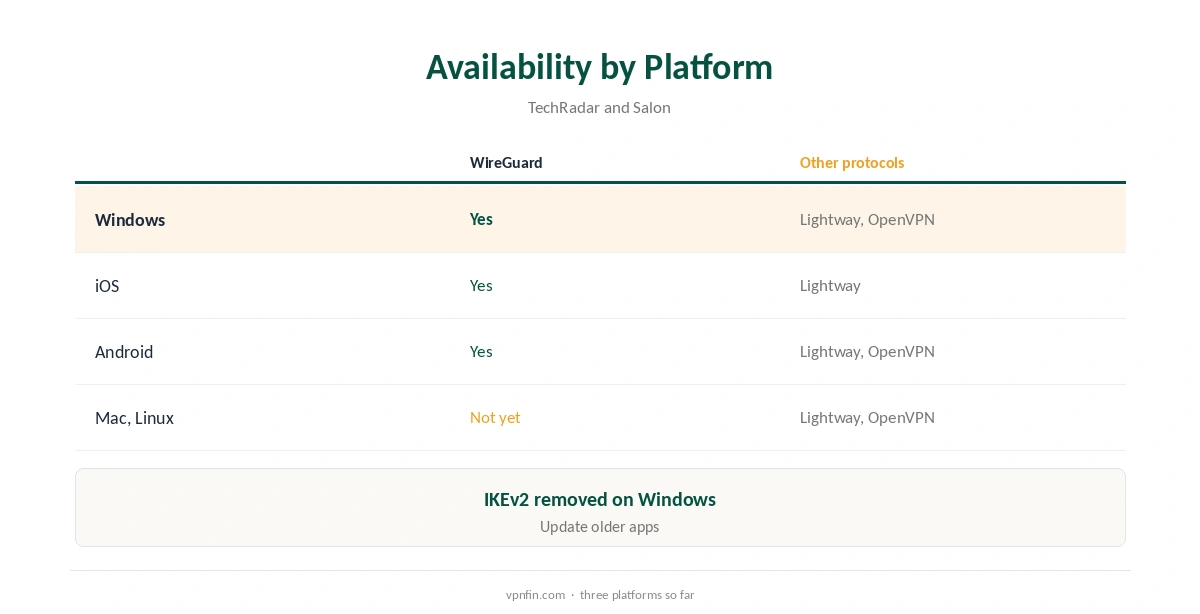Image resolution: width=1200 pixels, height=614 pixels.
Task: Open the vpnfin.com footer link
Action: coord(535,594)
